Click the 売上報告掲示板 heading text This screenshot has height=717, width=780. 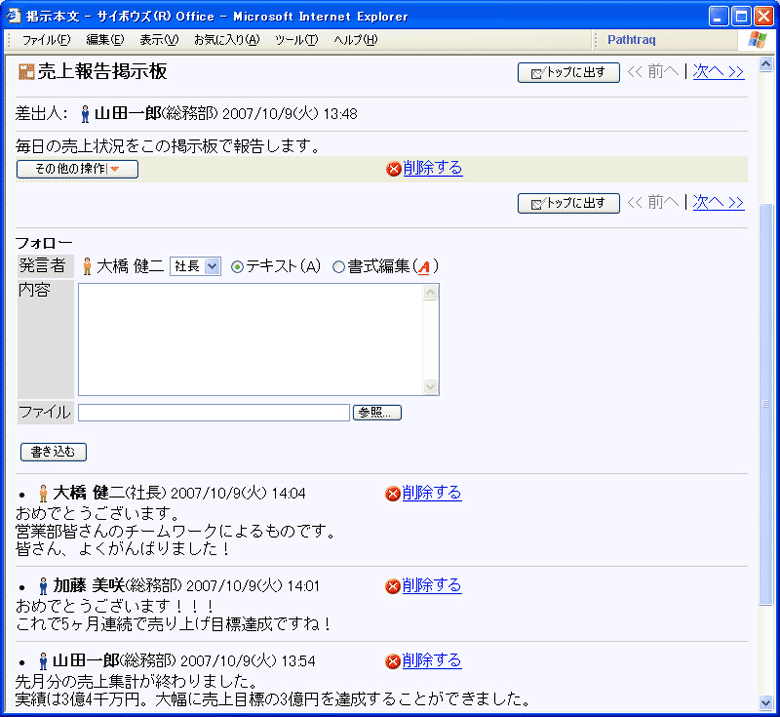(102, 72)
